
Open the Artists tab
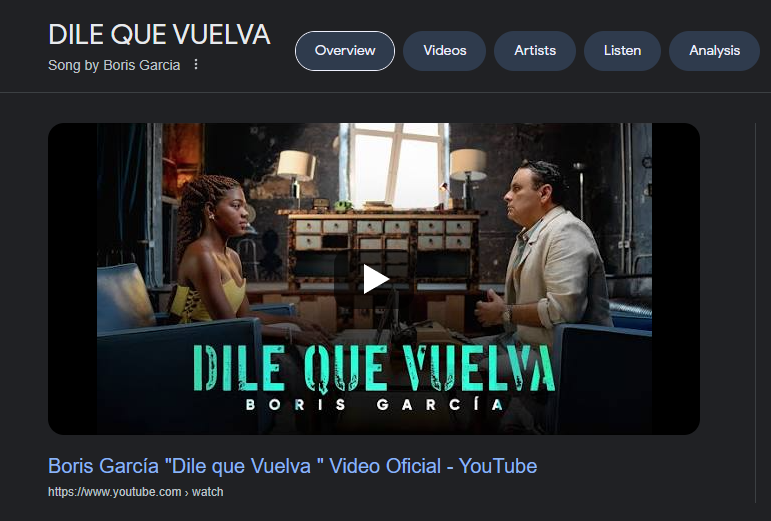click(x=535, y=51)
